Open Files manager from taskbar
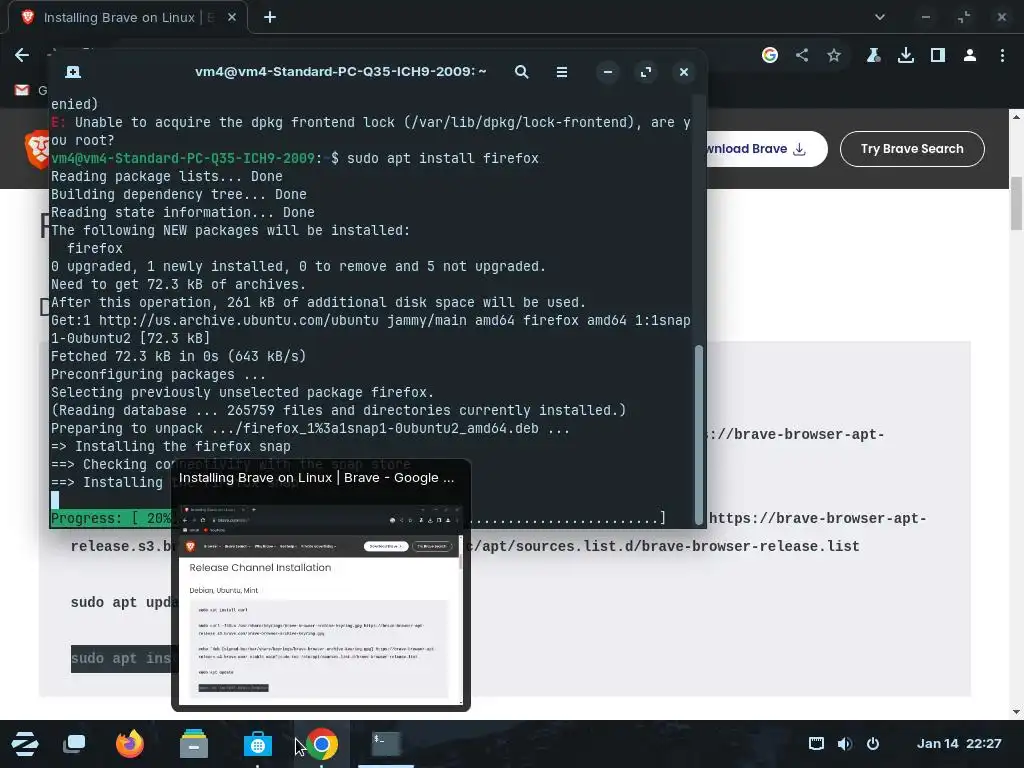 (x=194, y=744)
